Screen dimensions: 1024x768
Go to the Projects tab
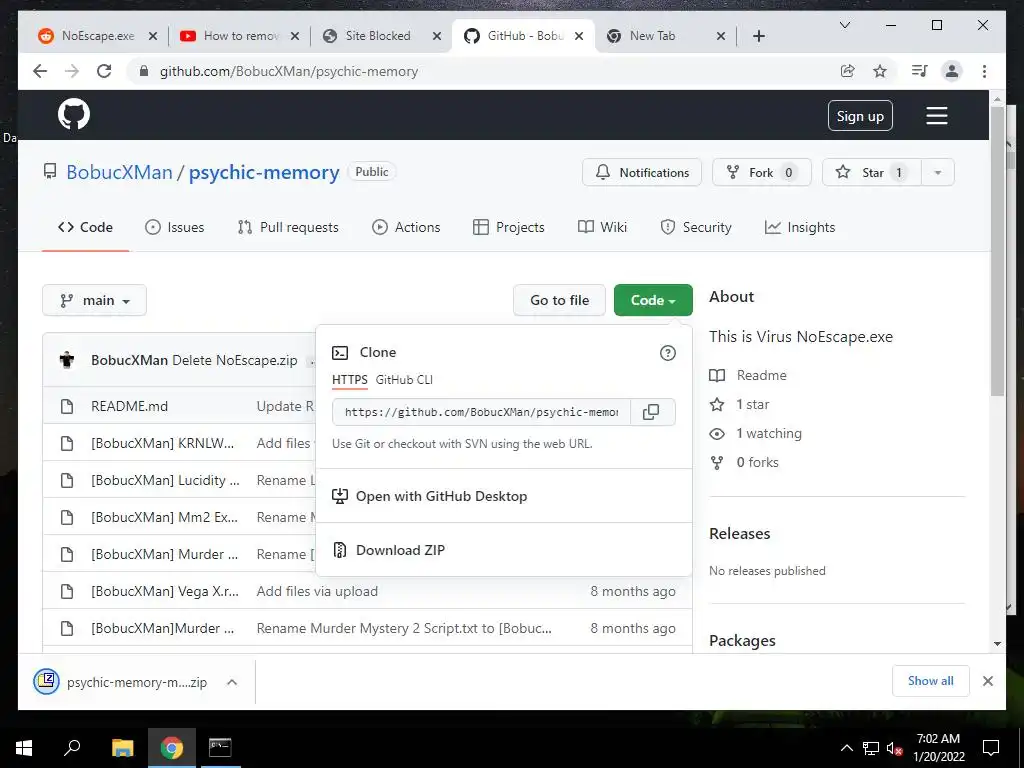(x=509, y=227)
